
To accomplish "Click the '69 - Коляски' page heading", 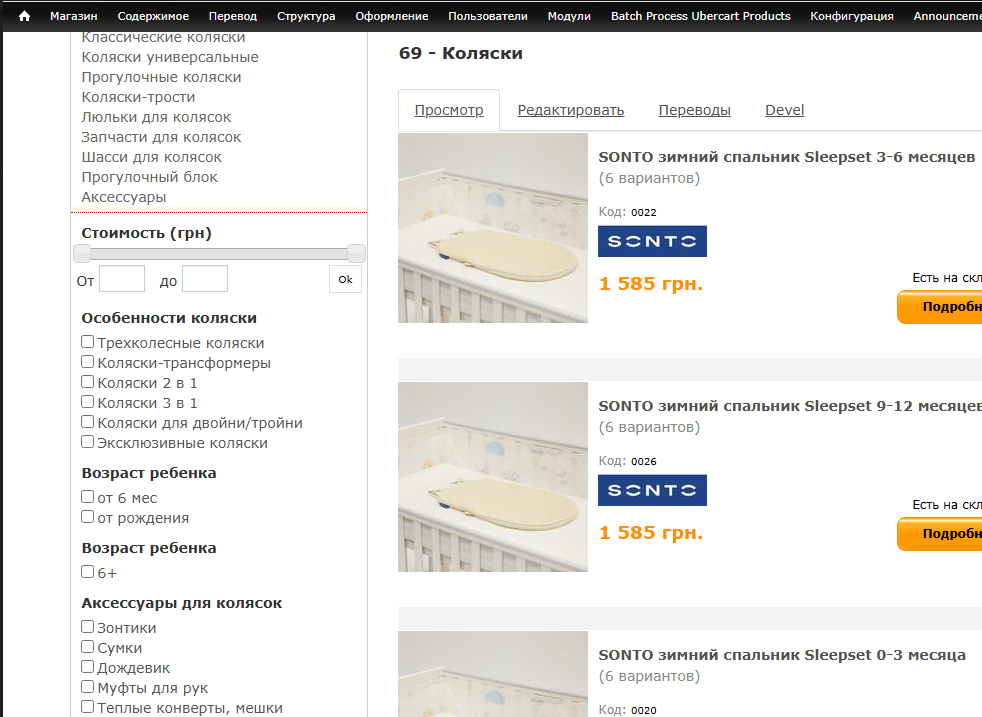I will tap(460, 53).
